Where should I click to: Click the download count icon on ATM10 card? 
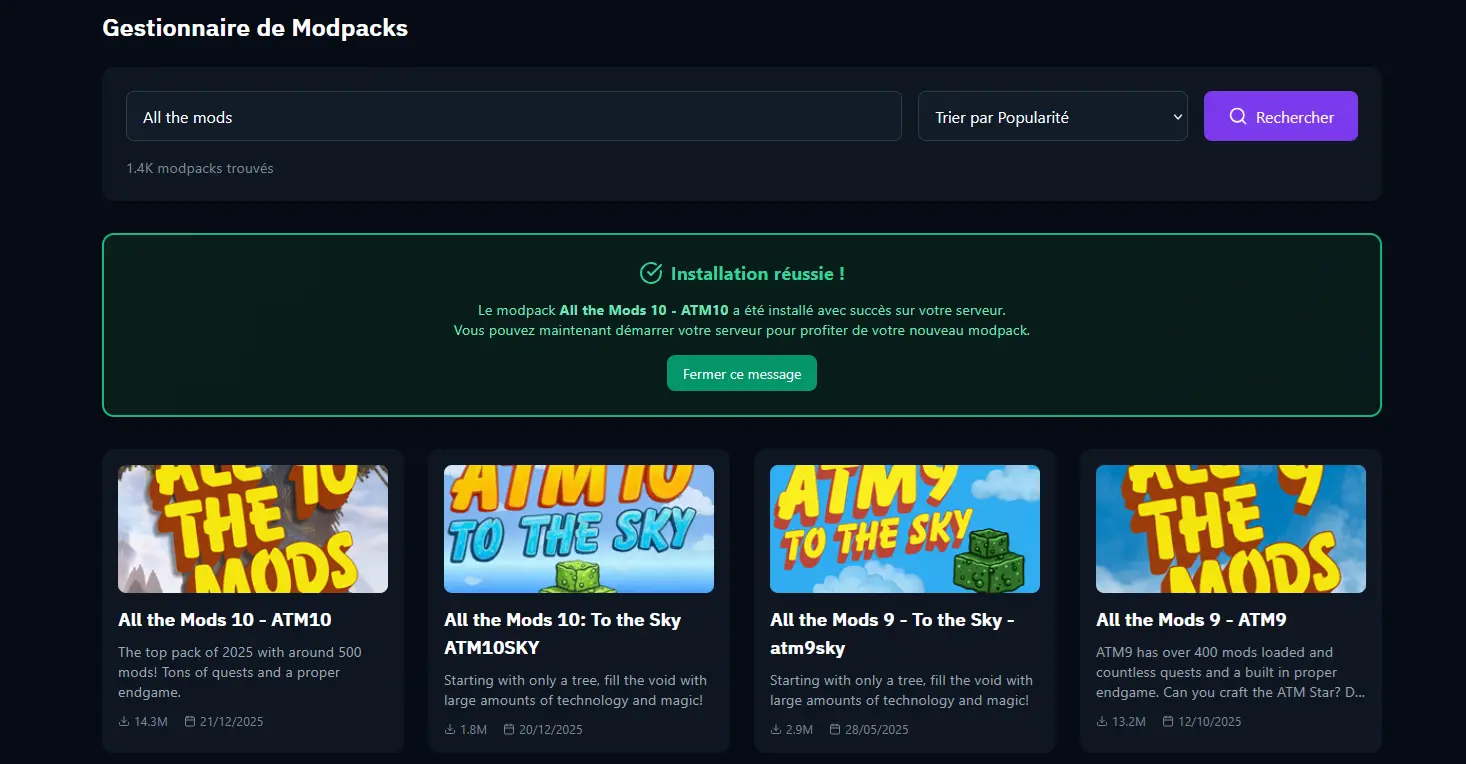(x=123, y=720)
